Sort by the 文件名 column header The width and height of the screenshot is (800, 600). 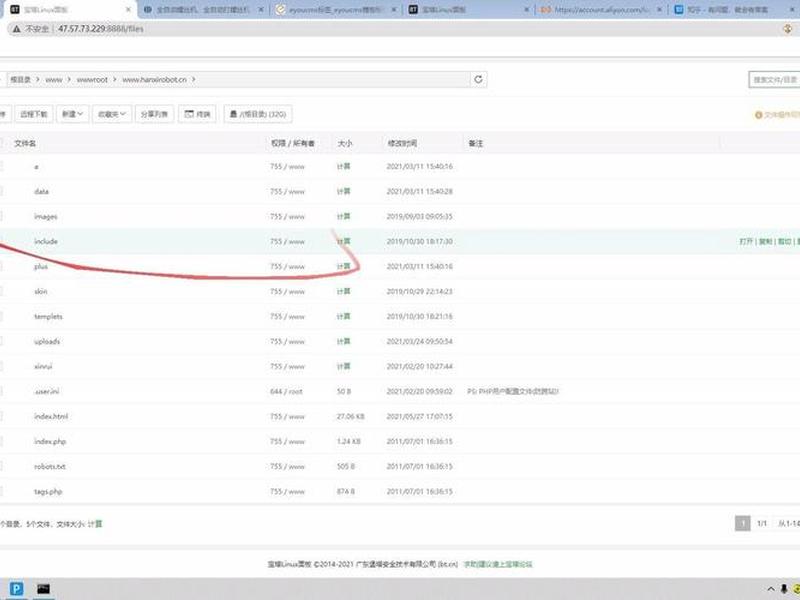[x=25, y=143]
